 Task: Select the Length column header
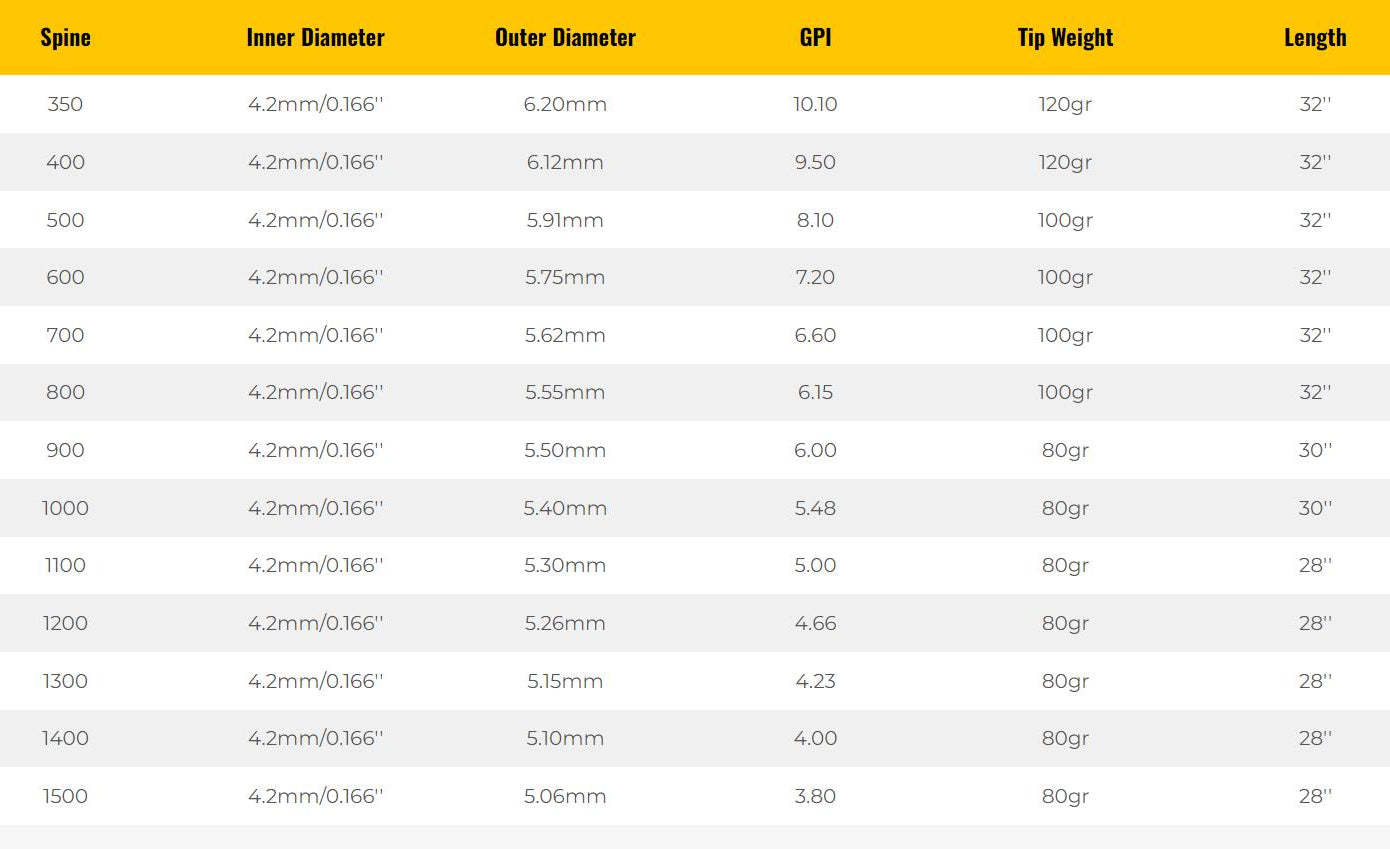pos(1315,37)
